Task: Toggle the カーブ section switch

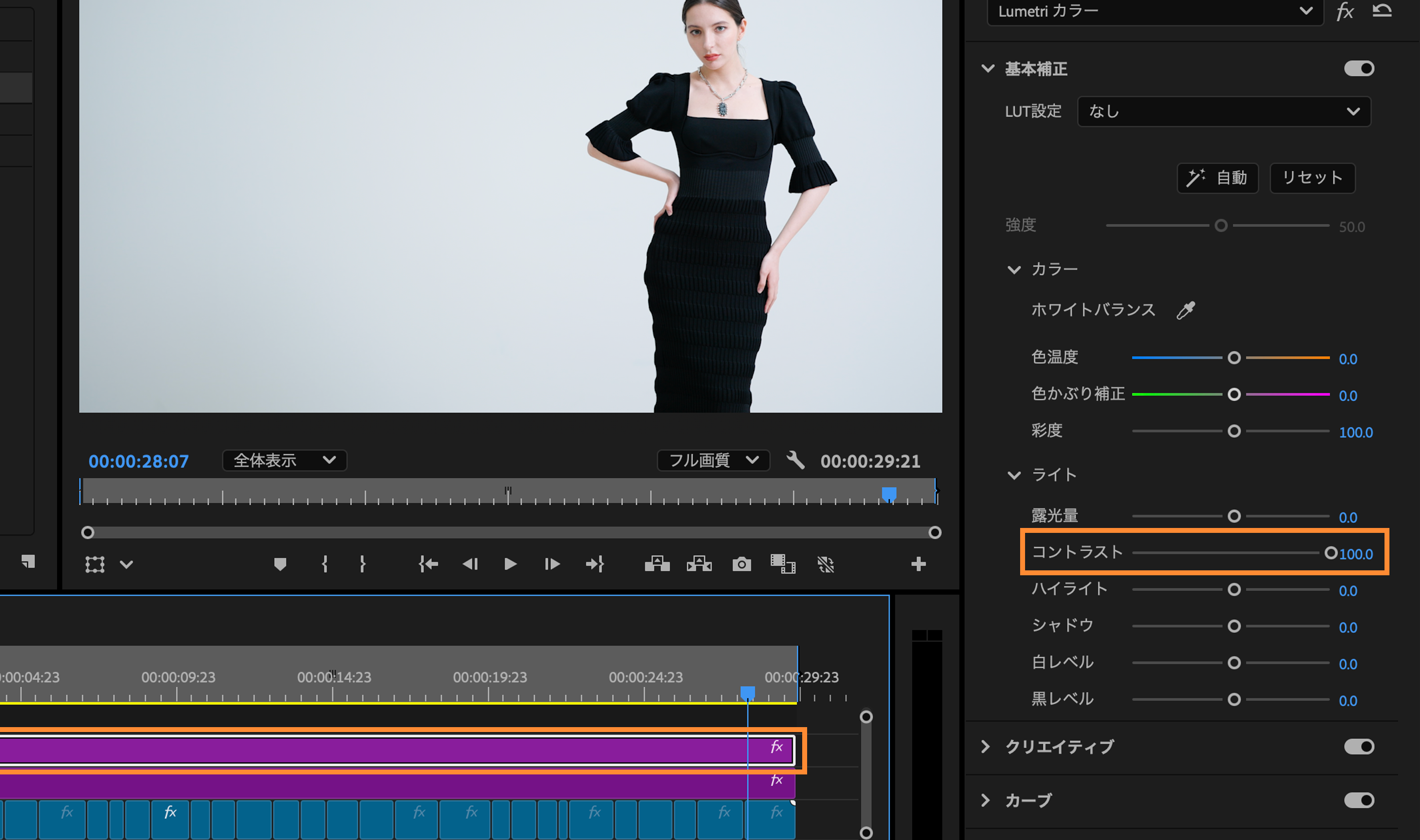Action: point(1358,800)
